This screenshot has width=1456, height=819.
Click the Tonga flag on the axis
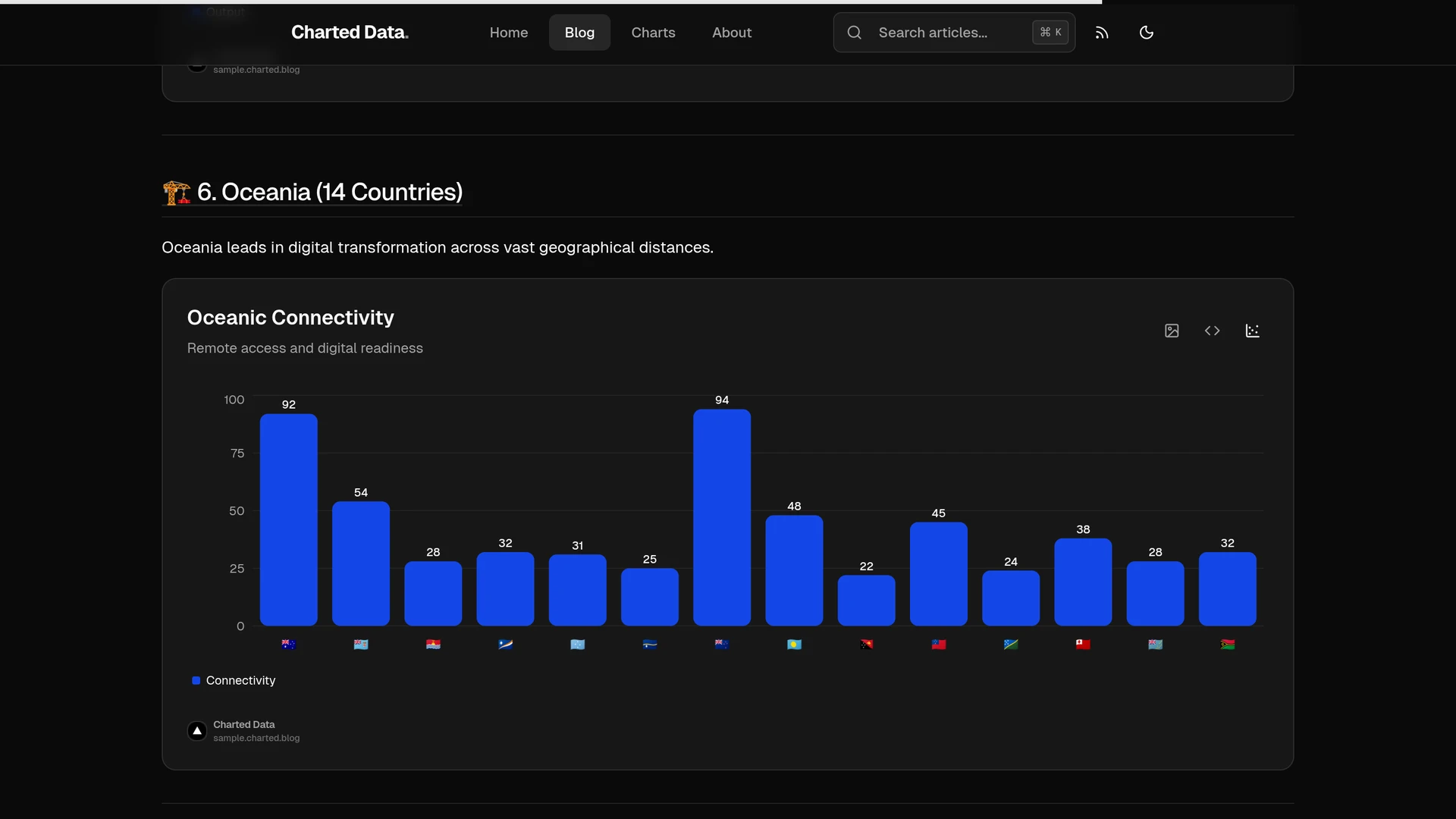pos(1083,645)
